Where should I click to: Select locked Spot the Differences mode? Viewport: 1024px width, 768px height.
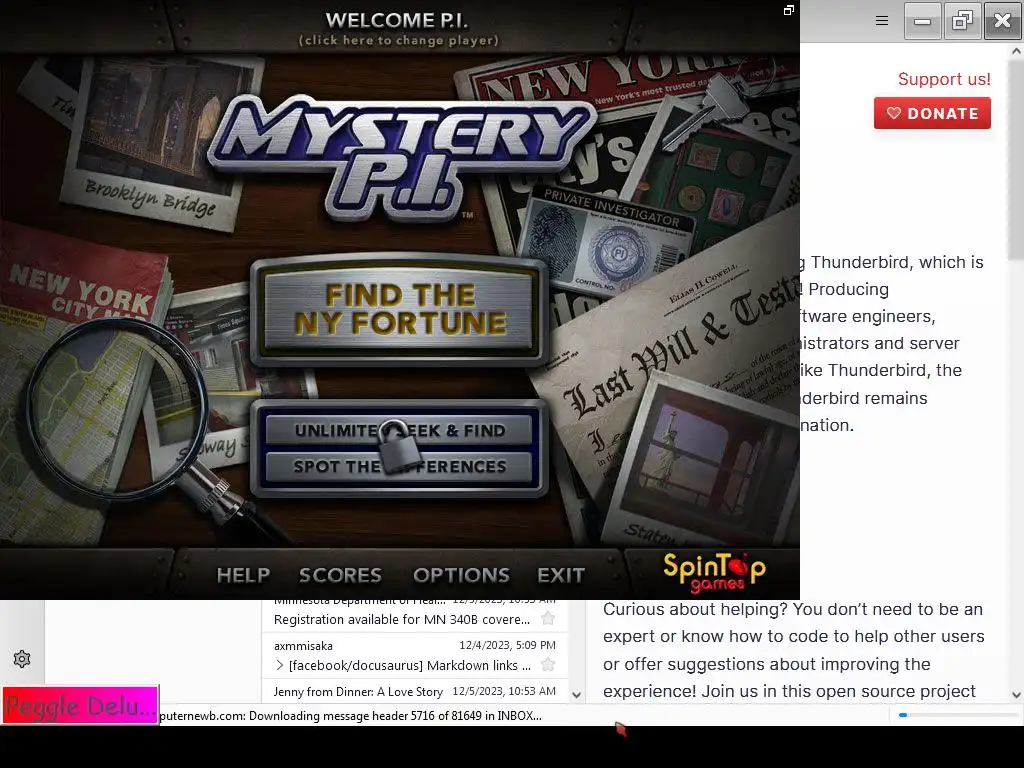pyautogui.click(x=400, y=466)
